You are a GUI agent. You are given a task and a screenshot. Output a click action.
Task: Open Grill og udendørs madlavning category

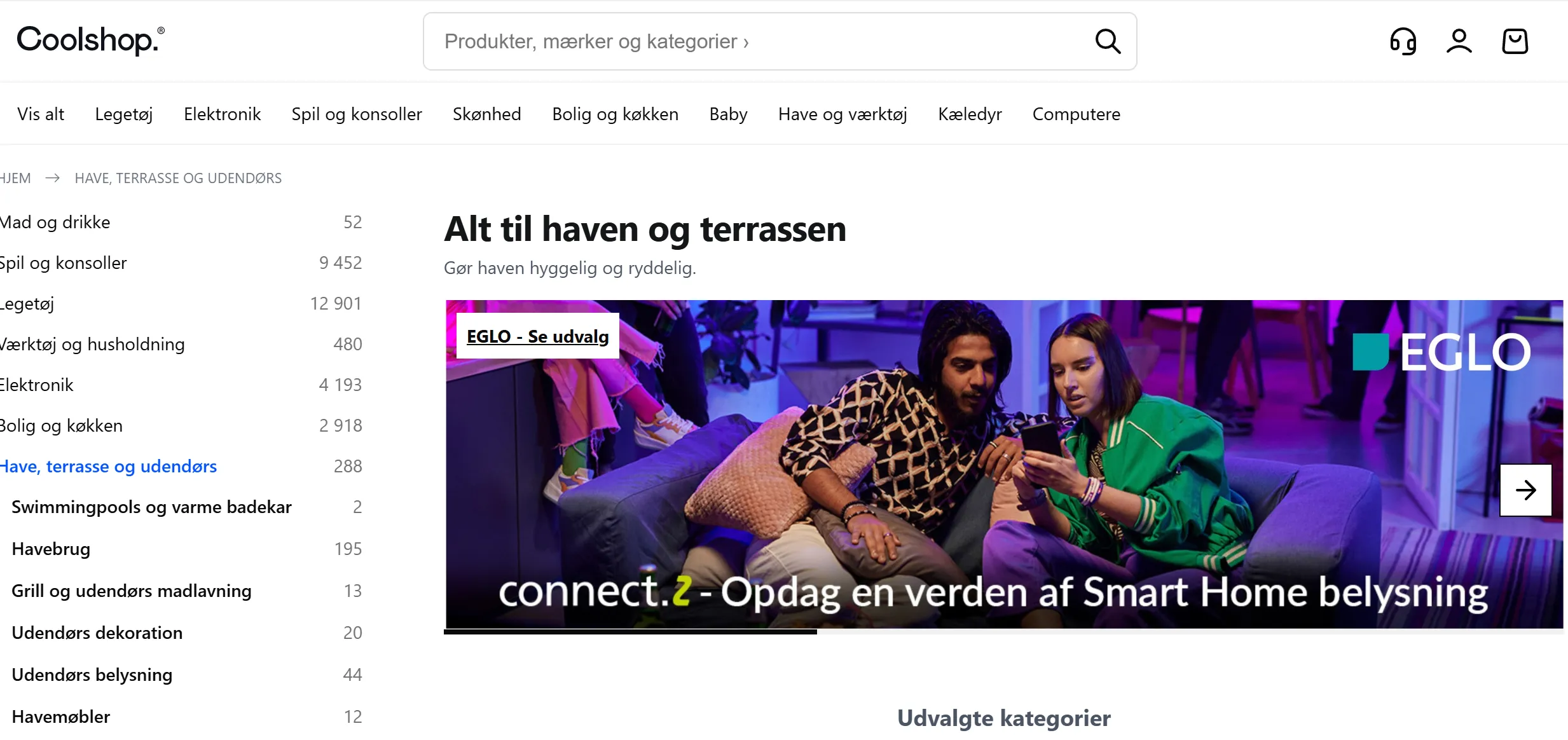pos(132,591)
